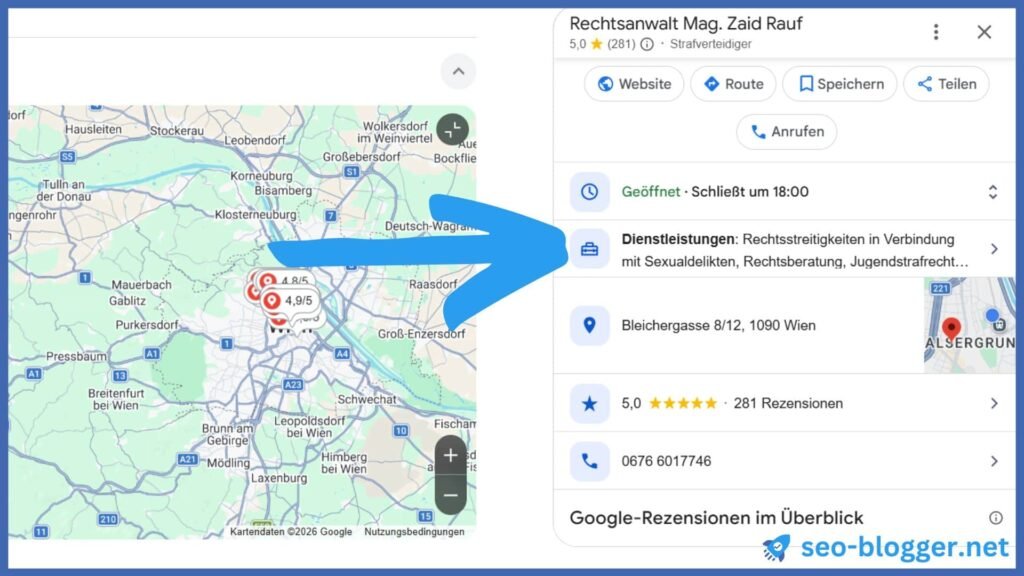Click the Stockerau map label
This screenshot has height=576, width=1024.
point(177,131)
